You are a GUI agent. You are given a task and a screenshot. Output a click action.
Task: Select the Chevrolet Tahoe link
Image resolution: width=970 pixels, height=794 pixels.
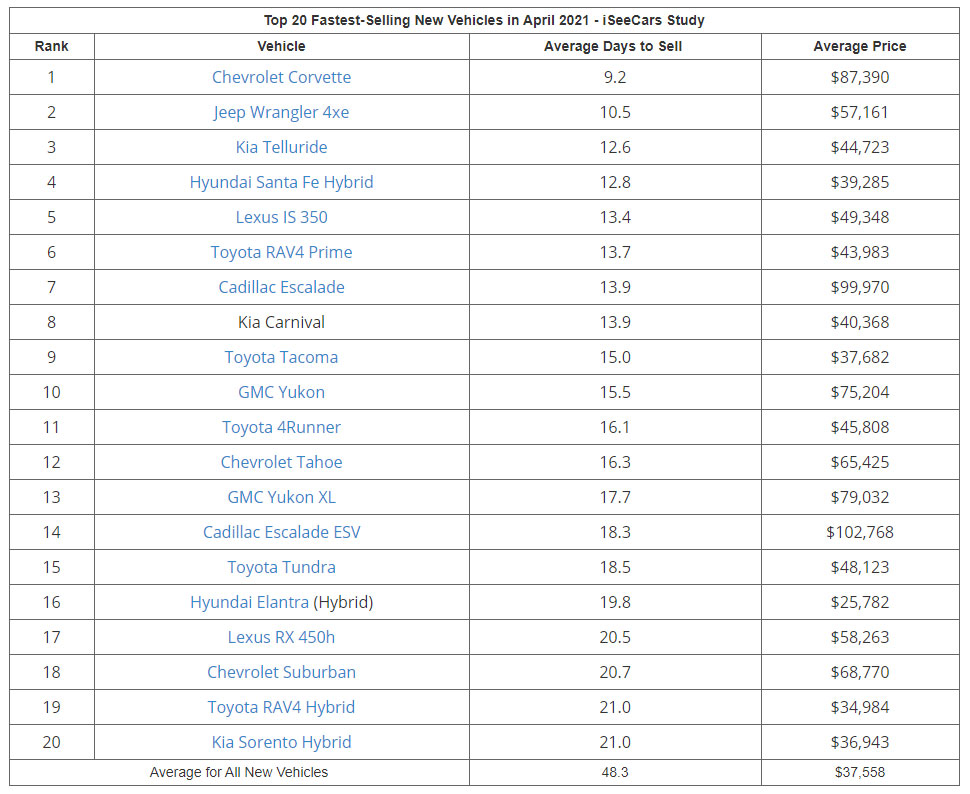click(x=281, y=462)
